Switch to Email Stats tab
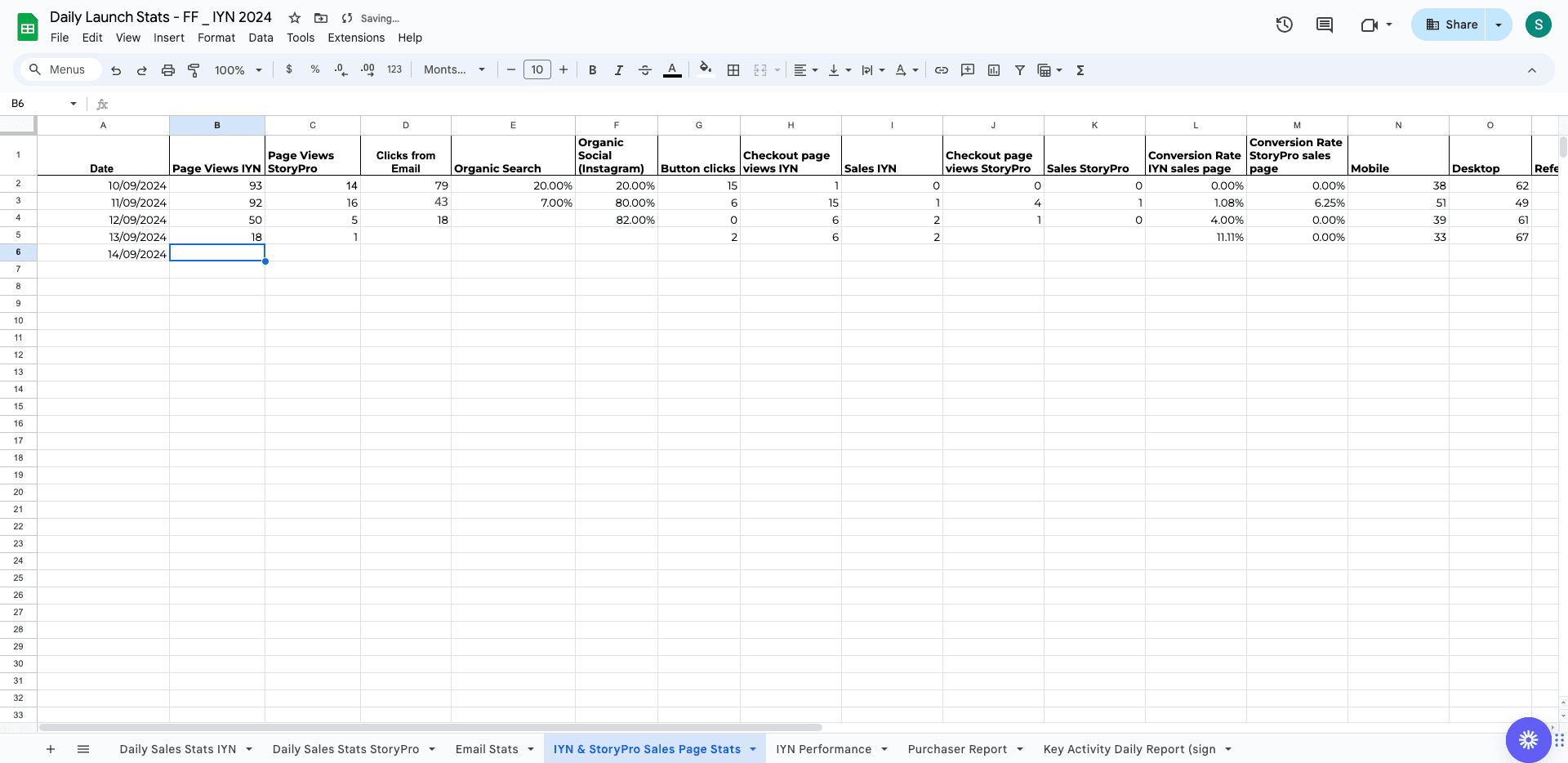Screen dimensions: 1568x763 tap(487, 749)
